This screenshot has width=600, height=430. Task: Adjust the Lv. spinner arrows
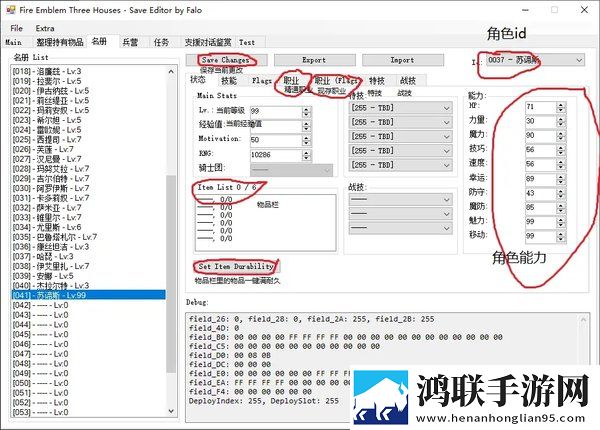click(x=306, y=112)
